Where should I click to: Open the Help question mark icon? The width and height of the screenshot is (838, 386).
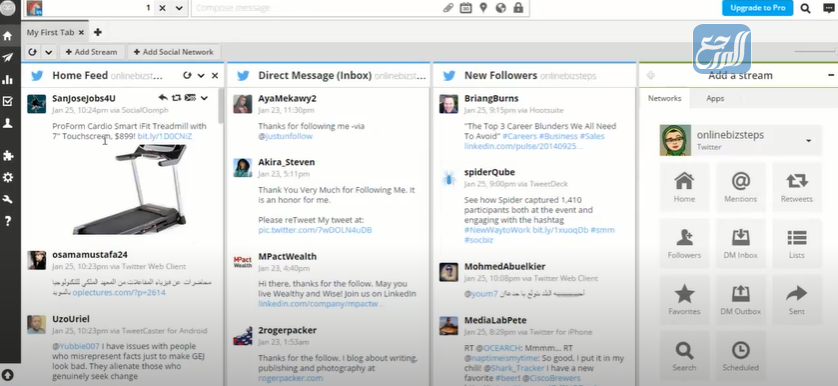[x=7, y=221]
